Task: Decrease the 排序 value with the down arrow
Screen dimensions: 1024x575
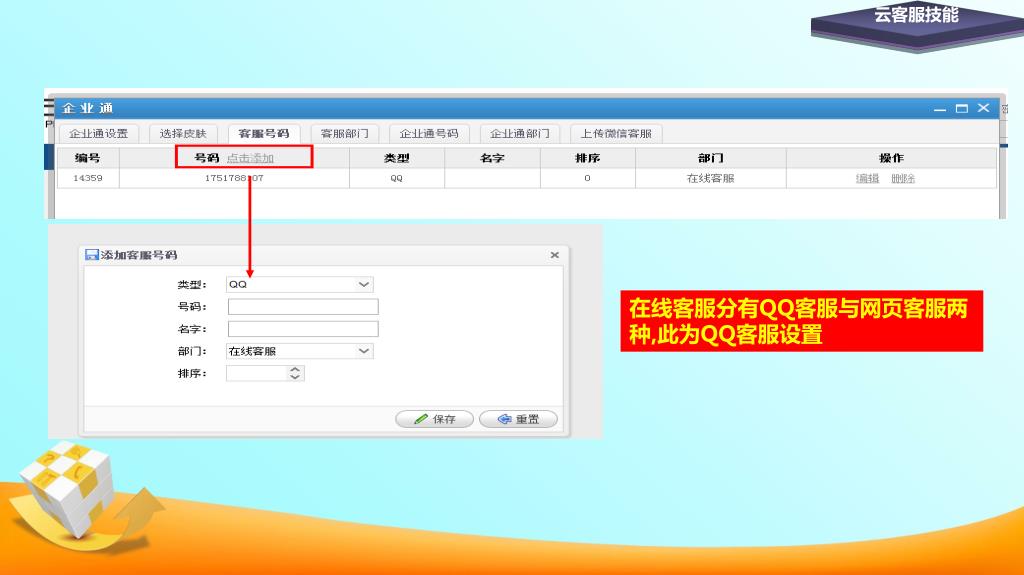Action: 295,377
